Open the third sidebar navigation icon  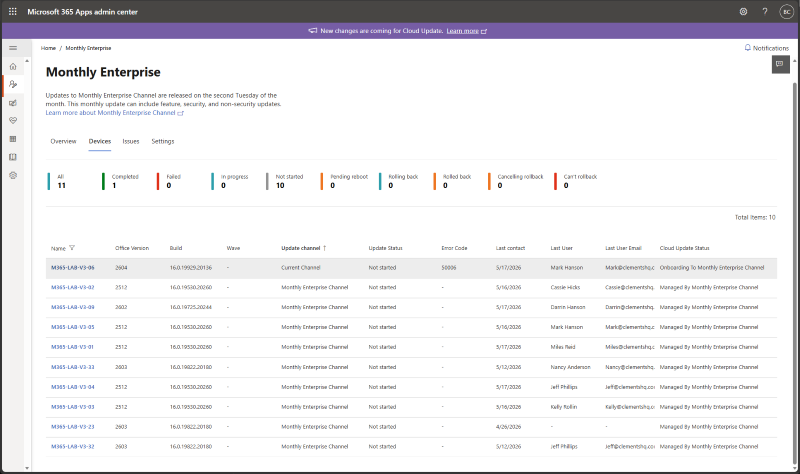[13, 103]
